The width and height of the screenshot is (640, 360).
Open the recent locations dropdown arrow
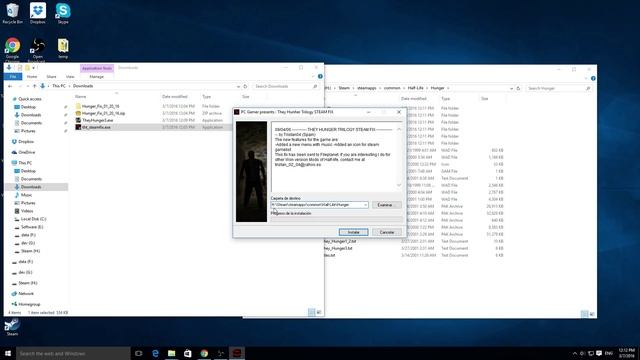coord(28,86)
